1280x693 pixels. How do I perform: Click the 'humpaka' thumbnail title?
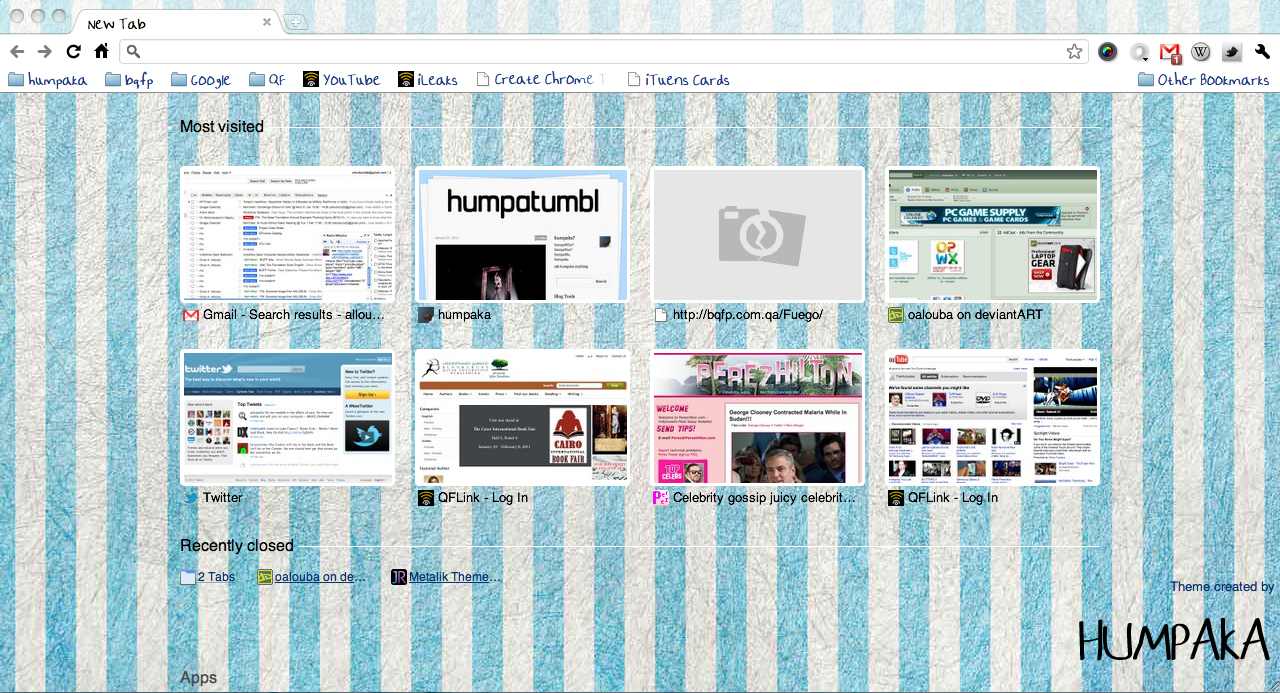(x=464, y=315)
